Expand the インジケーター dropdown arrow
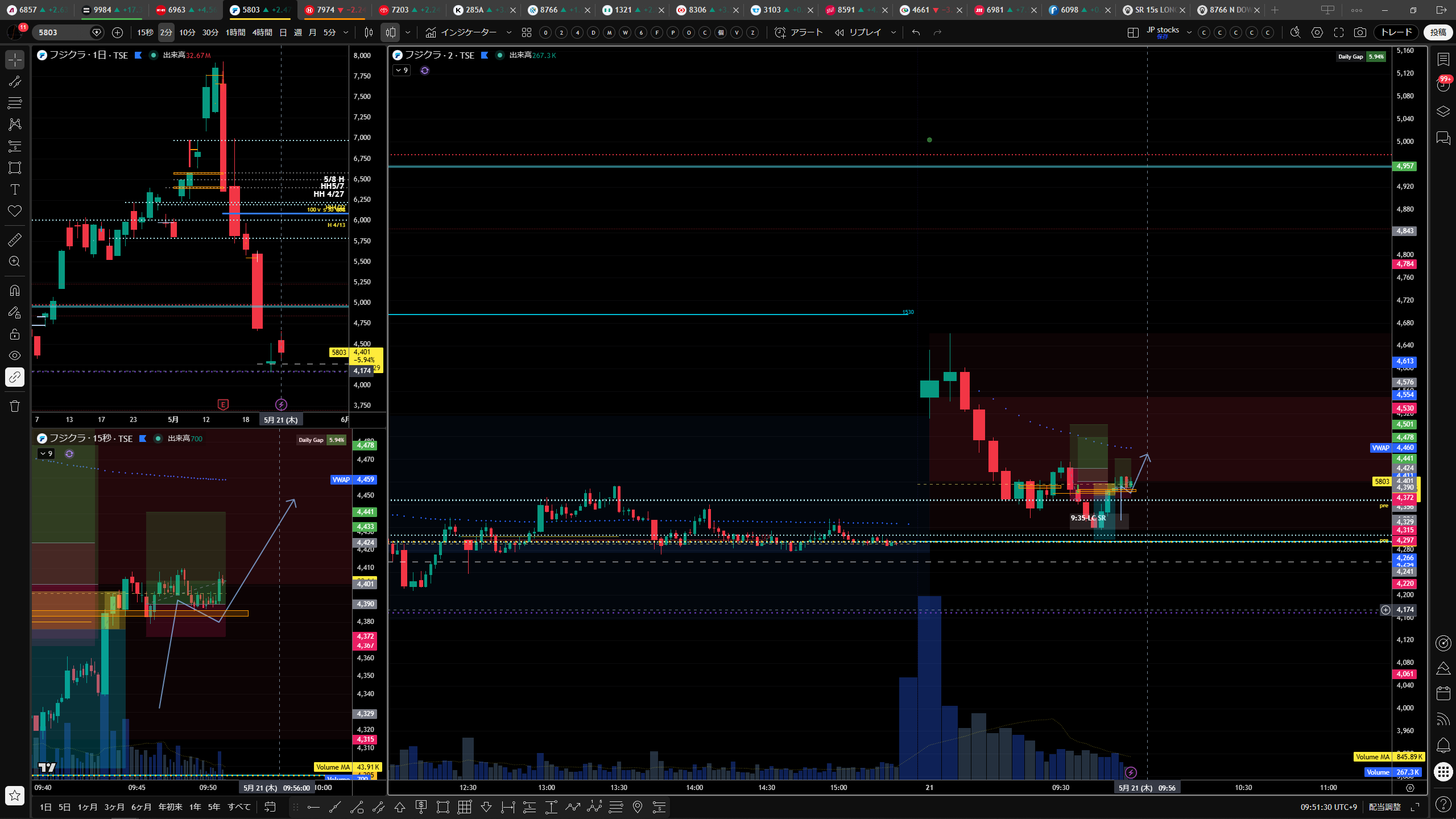This screenshot has height=819, width=1456. click(508, 32)
